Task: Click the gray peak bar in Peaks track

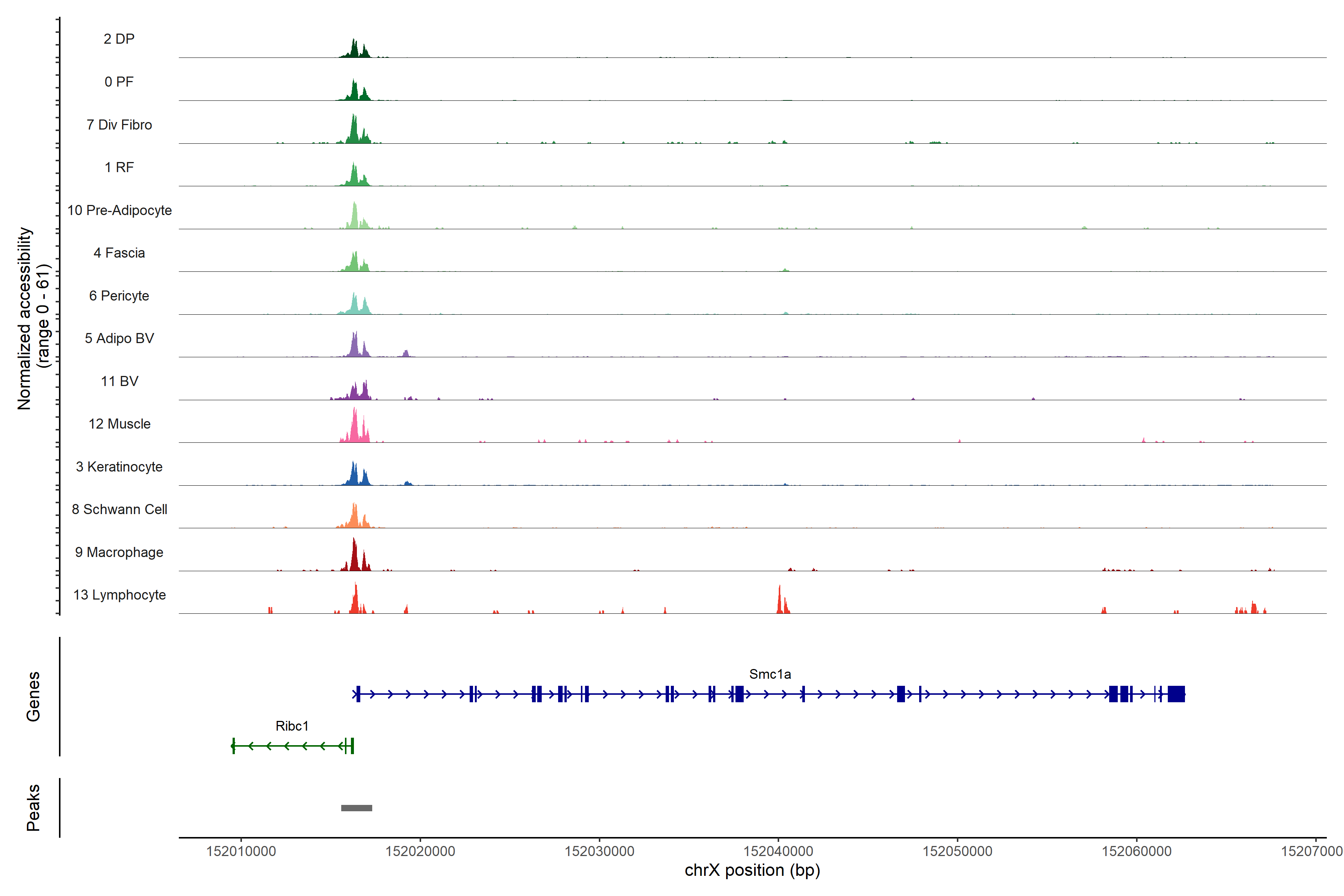Action: click(x=357, y=808)
